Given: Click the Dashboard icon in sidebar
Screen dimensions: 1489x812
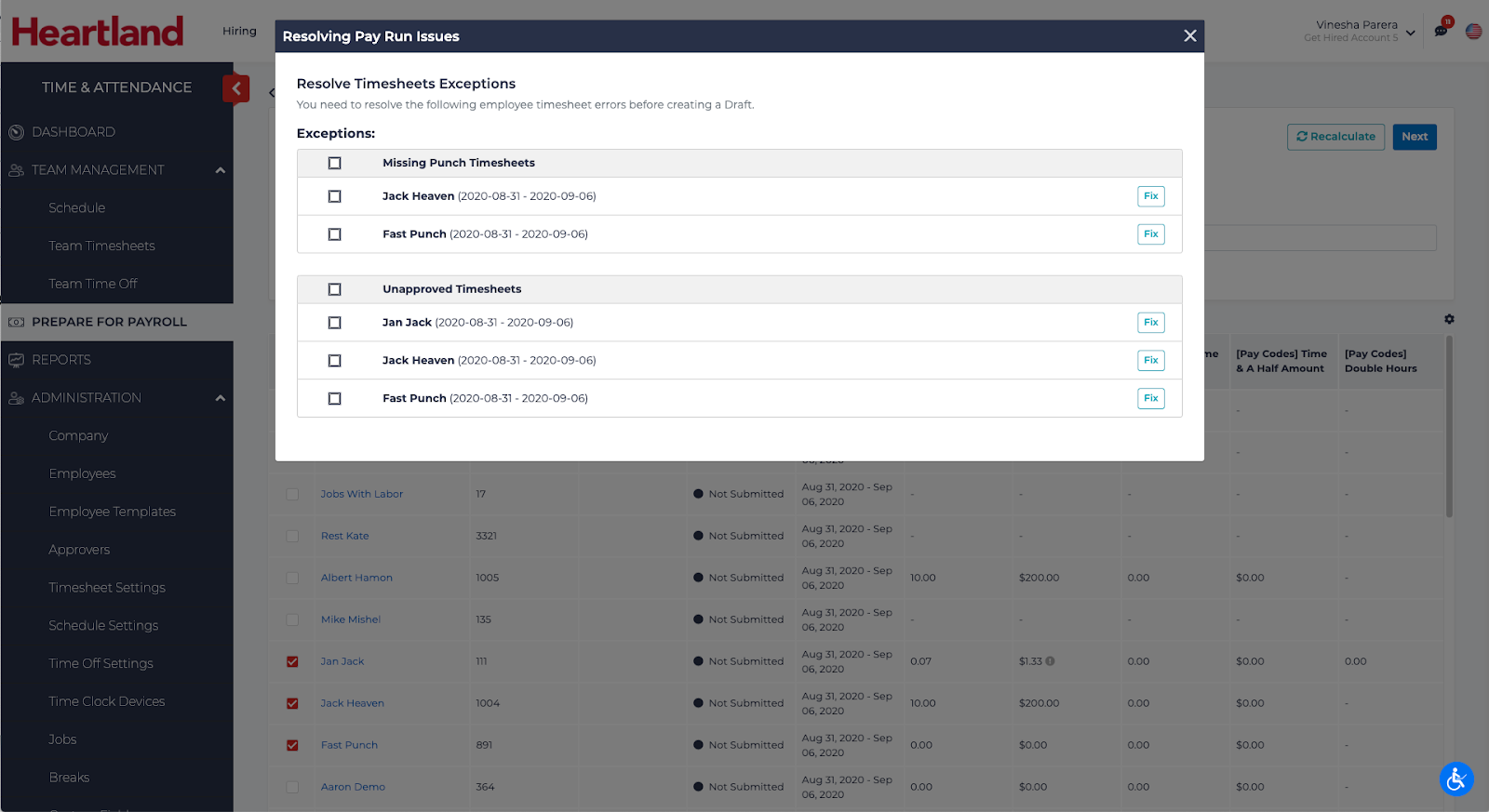Looking at the screenshot, I should (x=16, y=132).
